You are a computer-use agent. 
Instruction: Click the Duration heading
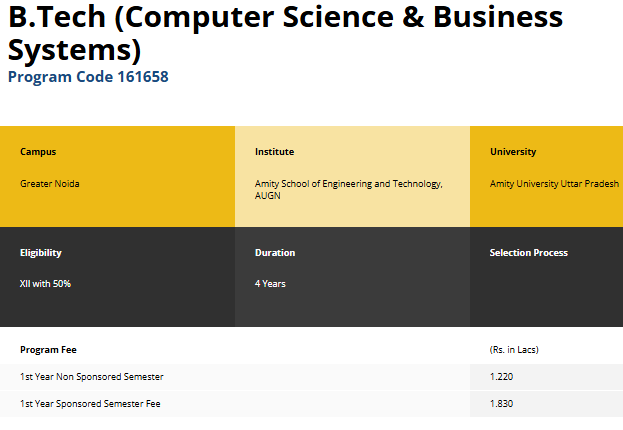coord(275,253)
